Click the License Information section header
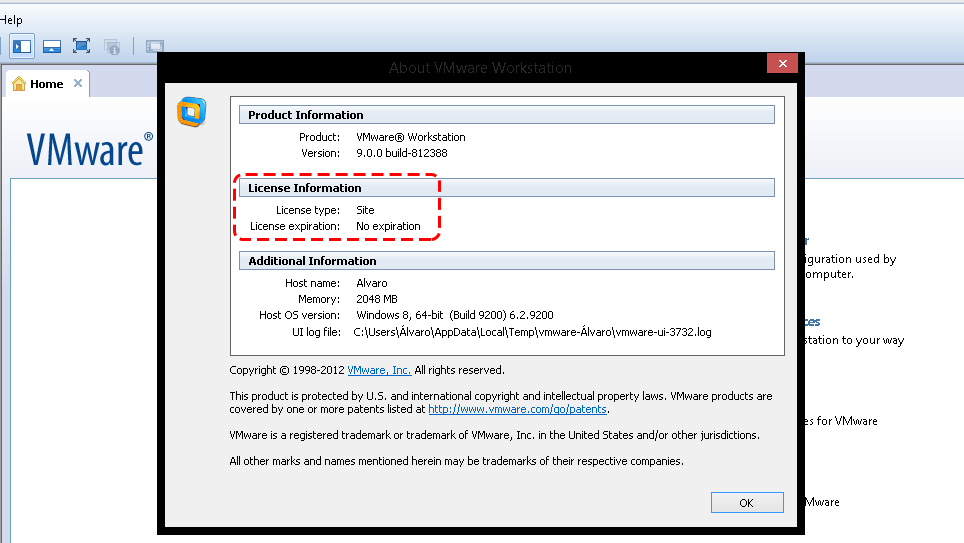Image resolution: width=964 pixels, height=543 pixels. pyautogui.click(x=507, y=188)
